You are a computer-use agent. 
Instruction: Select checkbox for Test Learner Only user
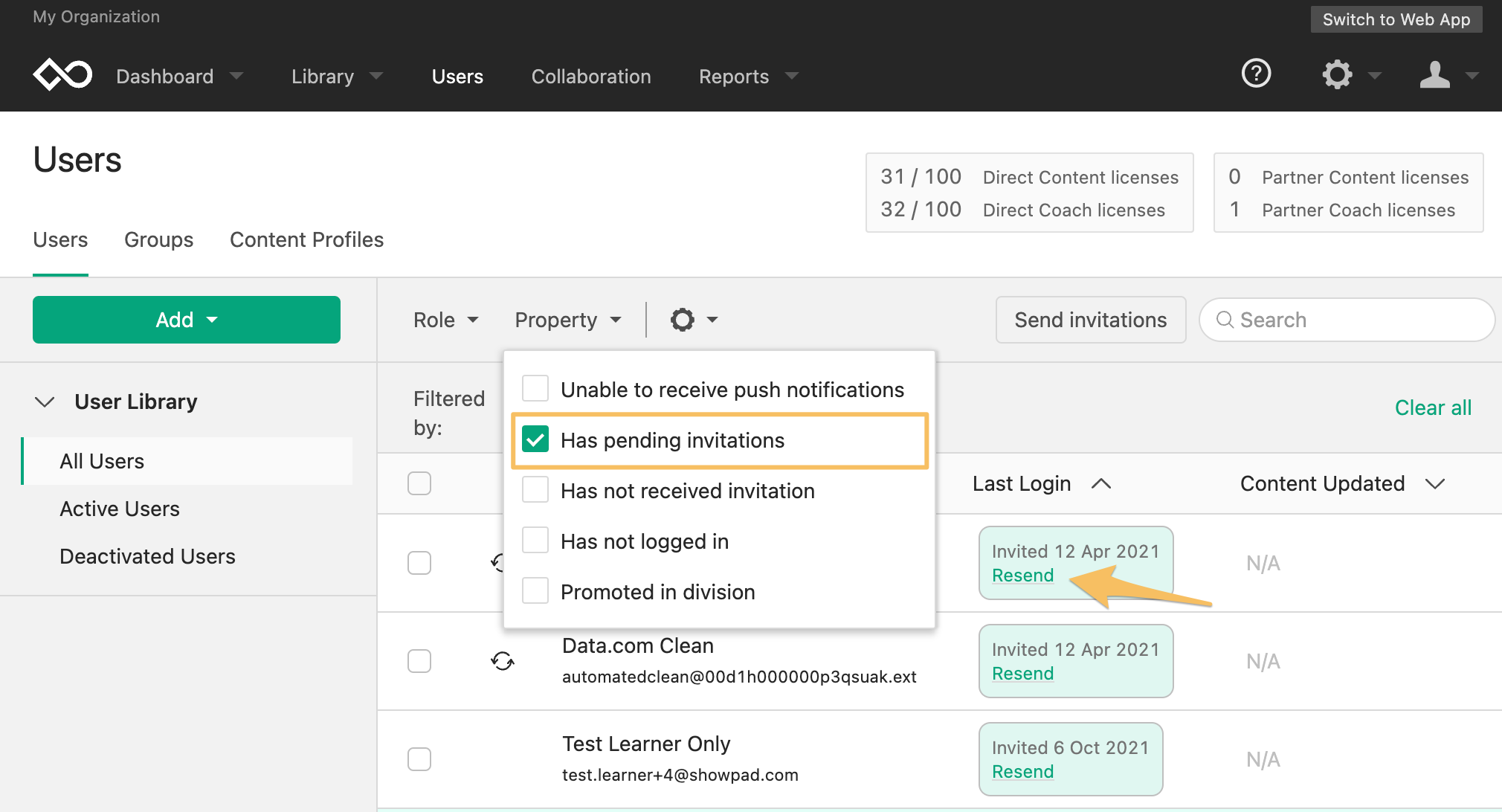[419, 759]
